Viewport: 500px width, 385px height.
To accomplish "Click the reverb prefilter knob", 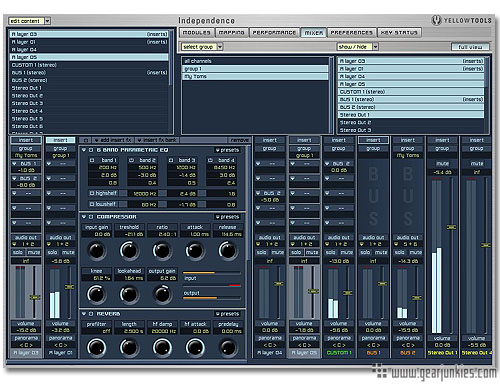I will [96, 347].
